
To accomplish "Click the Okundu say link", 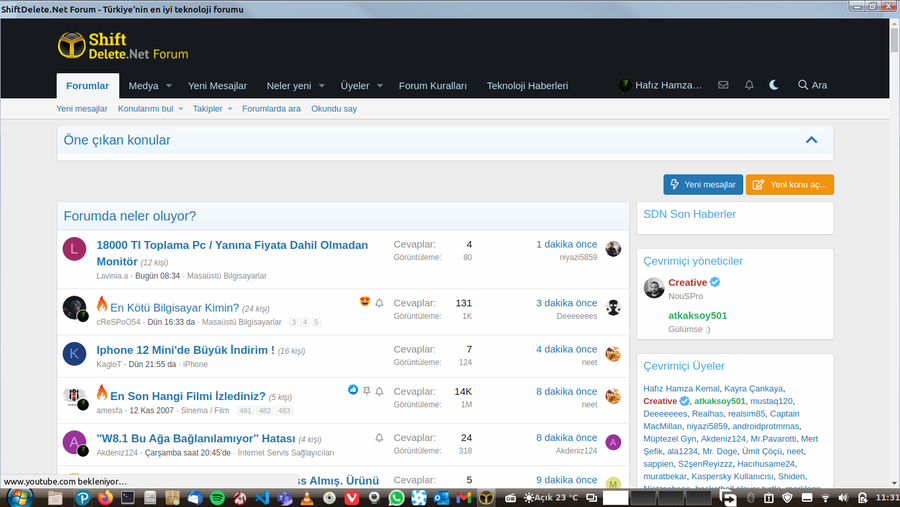I will coord(333,109).
